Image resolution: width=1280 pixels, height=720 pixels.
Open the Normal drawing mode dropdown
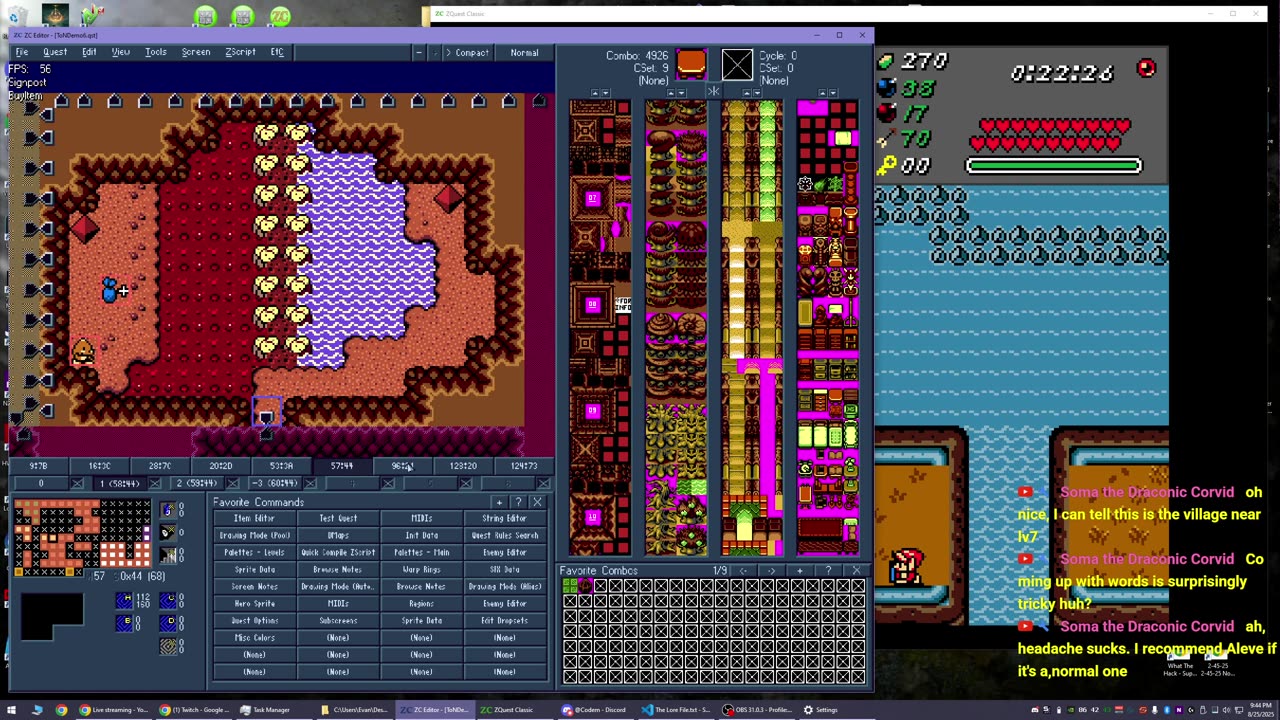pos(525,52)
